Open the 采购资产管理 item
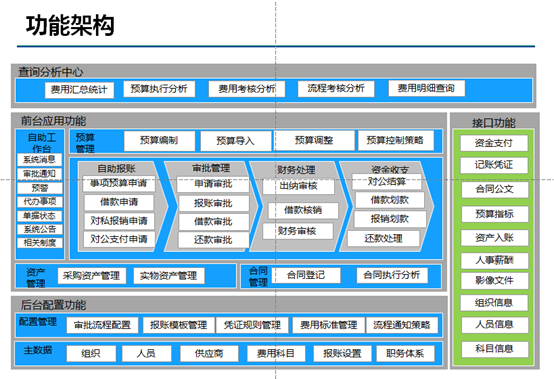Image resolution: width=554 pixels, height=379 pixels. point(92,276)
